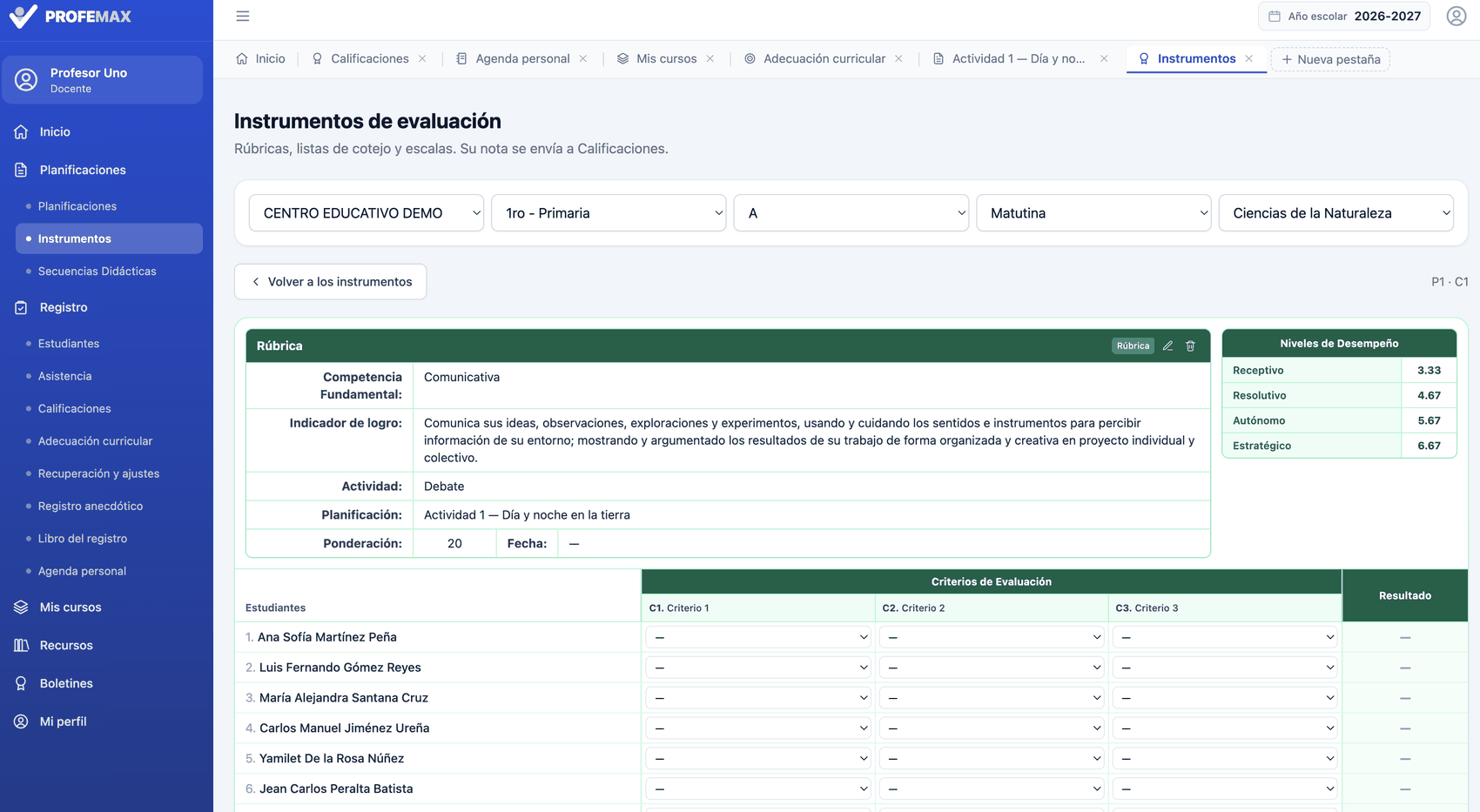Open Criterio 2 dropdown for Luis Fernando Gómez Reyes
Screen dimensions: 1480x812
coord(992,668)
